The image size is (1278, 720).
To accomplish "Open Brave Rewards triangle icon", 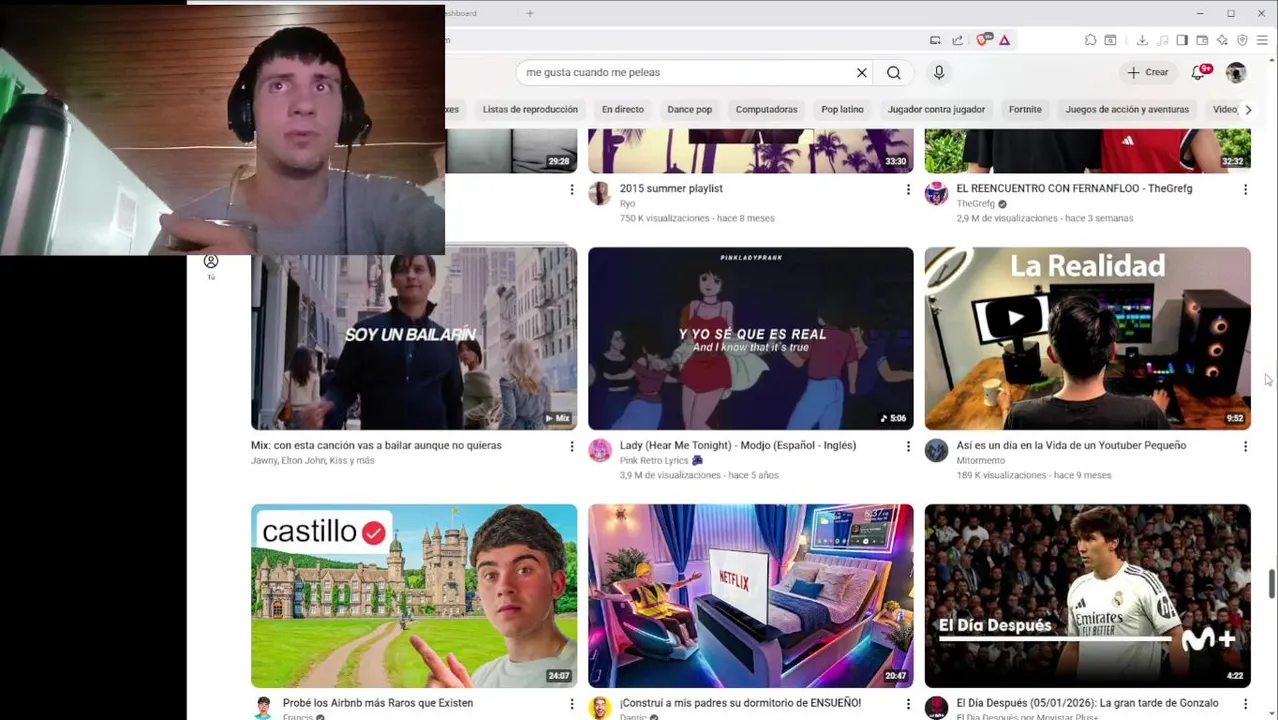I will tap(1004, 40).
